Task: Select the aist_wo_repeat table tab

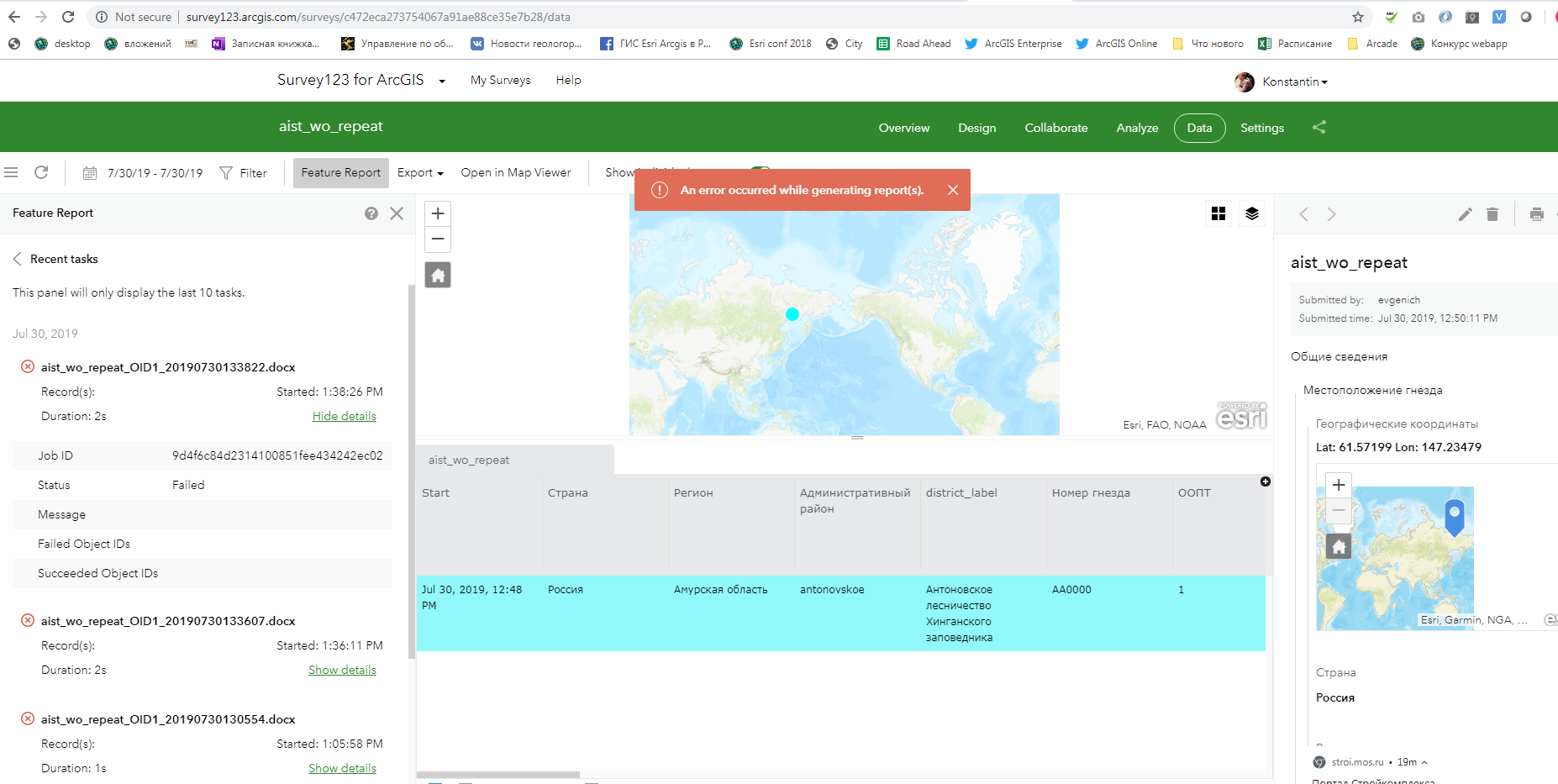Action: 515,460
